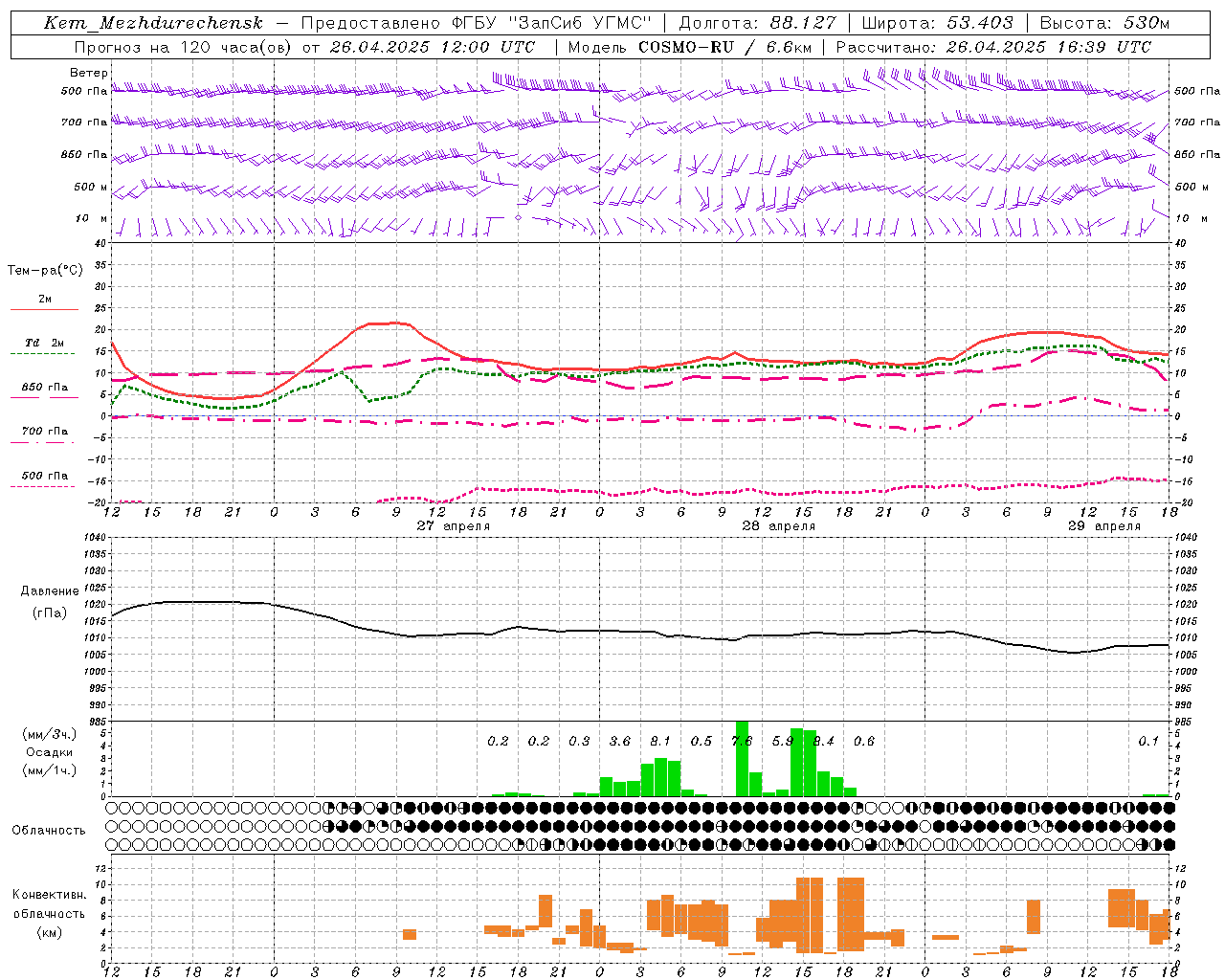Image resolution: width=1225 pixels, height=980 pixels.
Task: Click the forecast start time 12:00 UTC
Action: coord(489,47)
